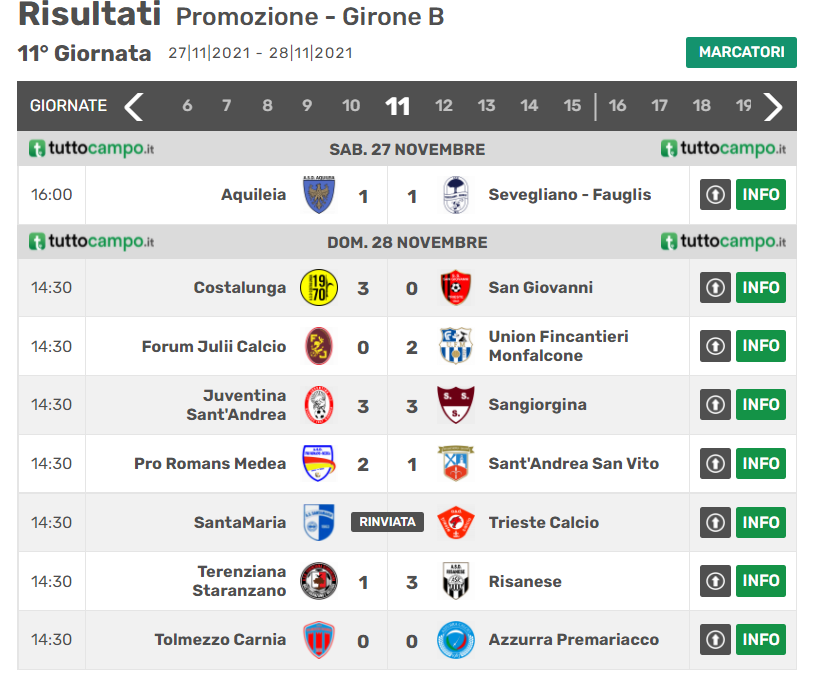Click the Sevegliano - Fauglis team logo

pos(456,195)
